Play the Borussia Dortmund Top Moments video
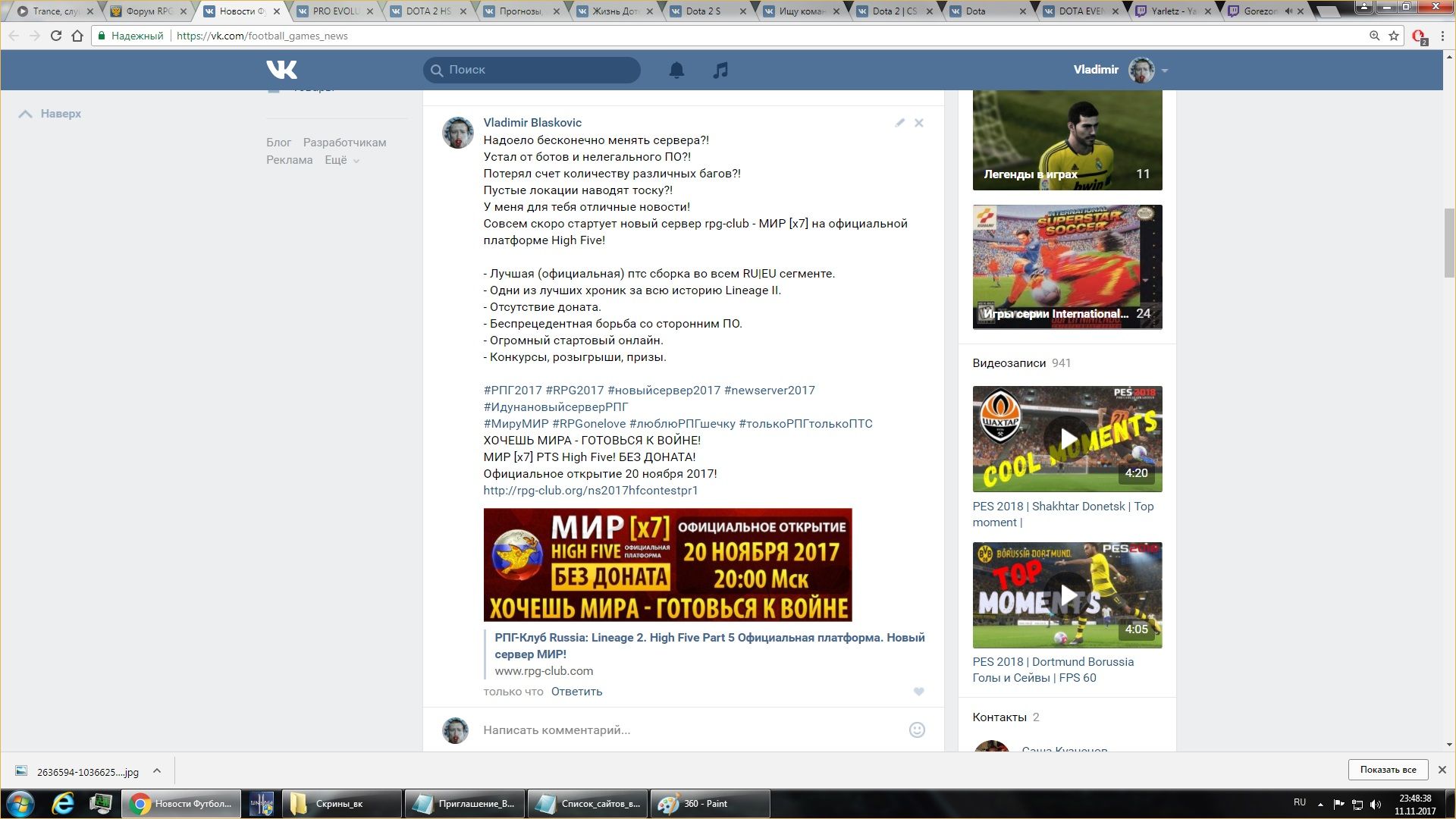The image size is (1456, 819). click(1067, 595)
